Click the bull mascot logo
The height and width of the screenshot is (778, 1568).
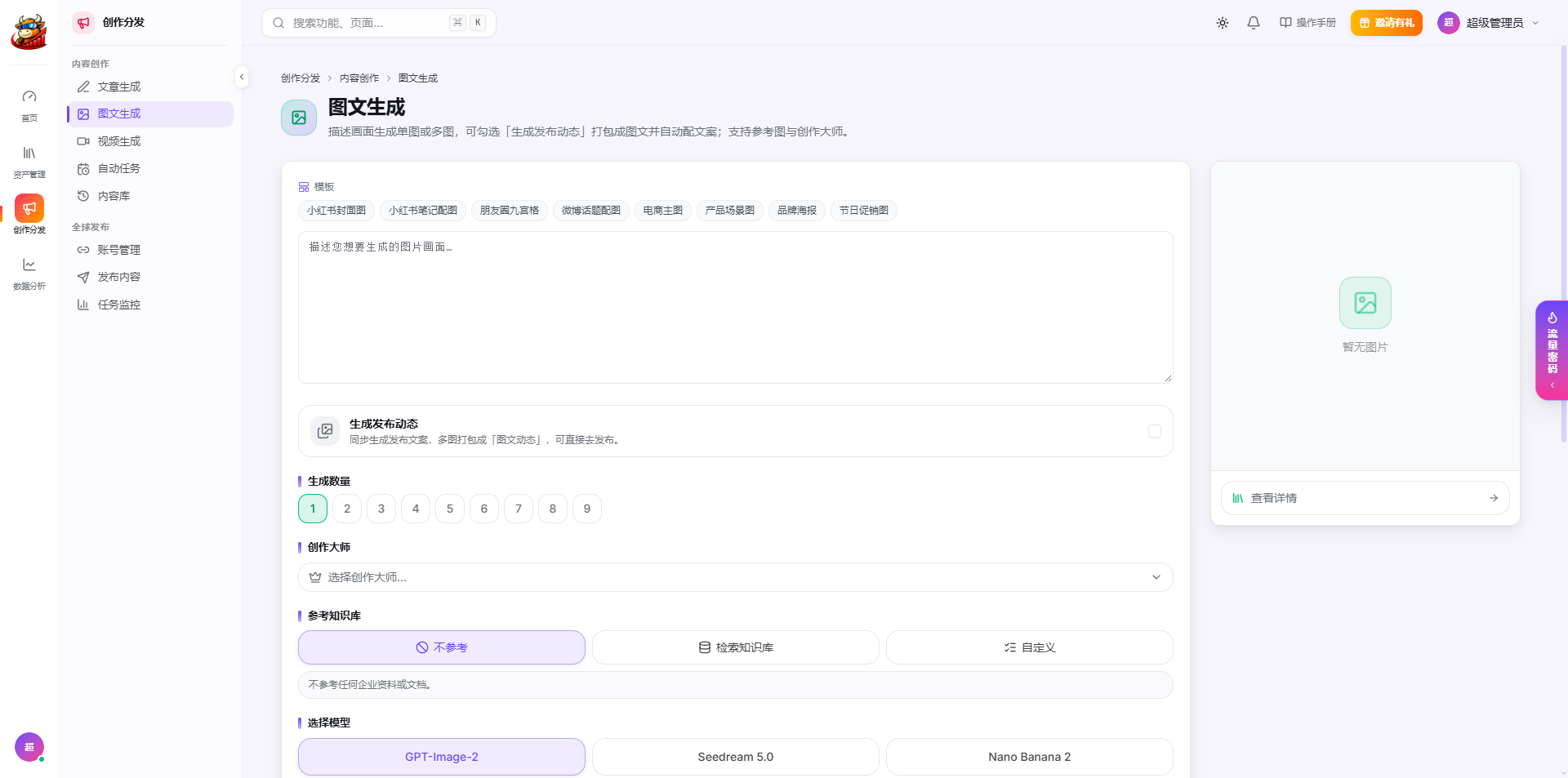[29, 32]
